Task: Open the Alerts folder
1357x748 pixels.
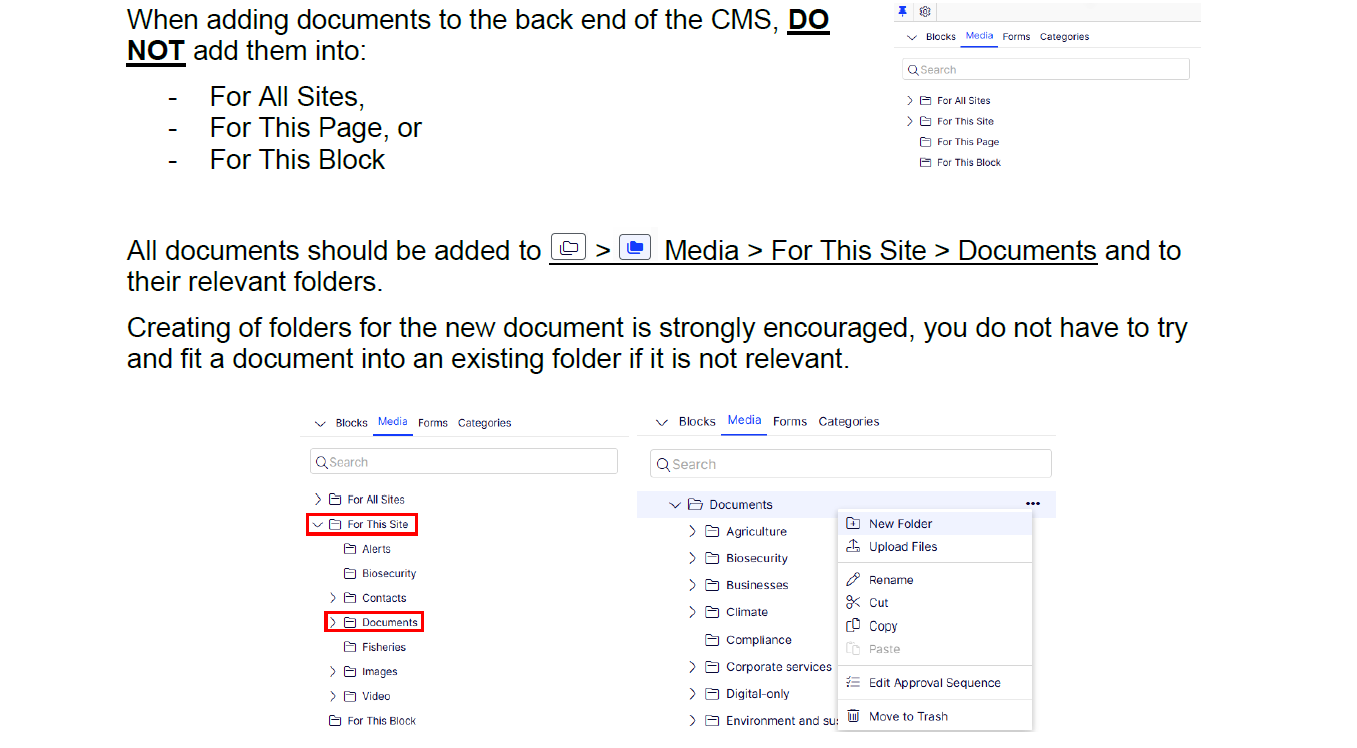Action: point(376,549)
